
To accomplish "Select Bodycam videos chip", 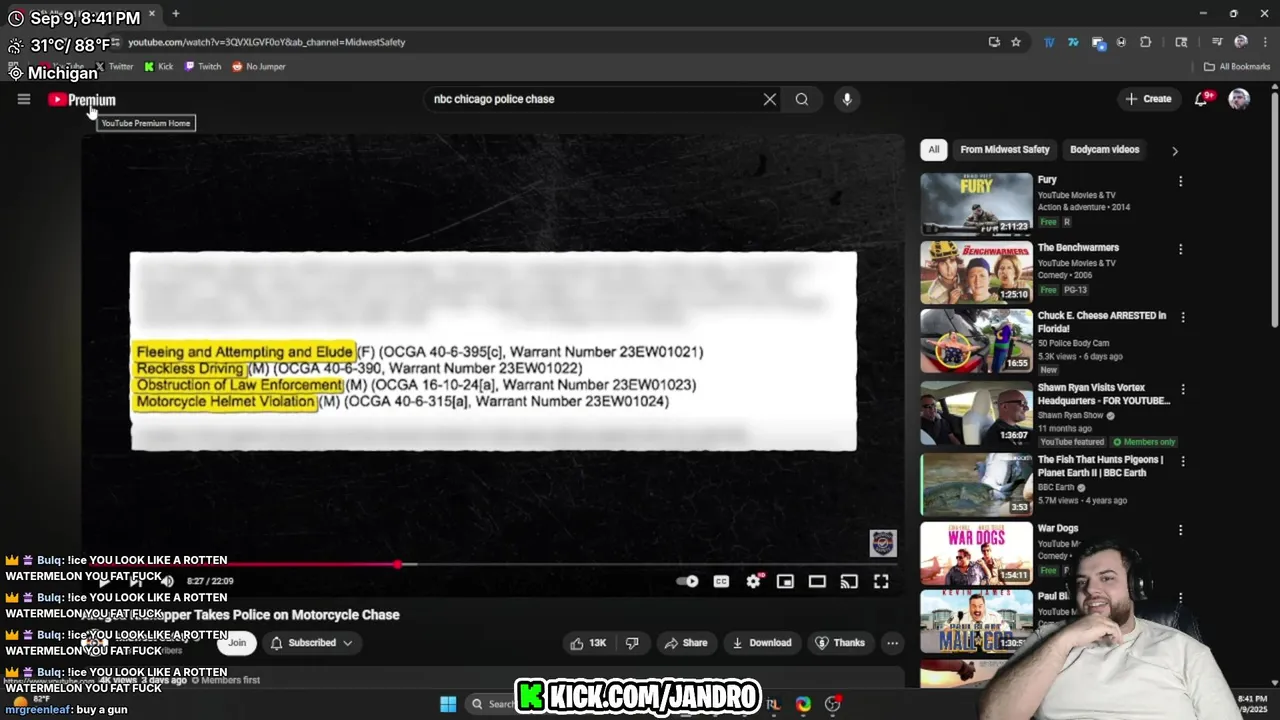I will pos(1105,150).
